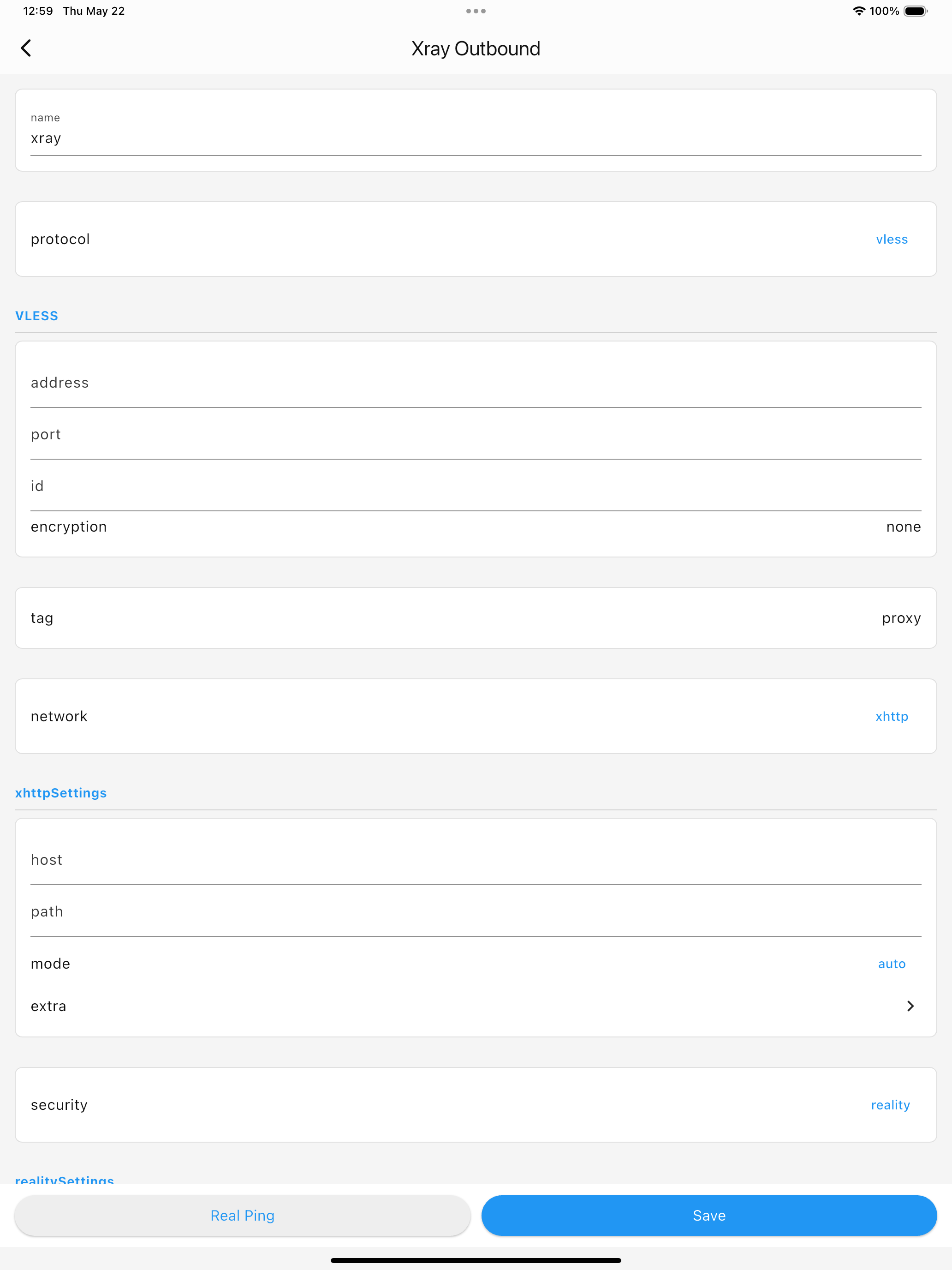Edit the encryption value none
Viewport: 952px width, 1270px height.
[x=903, y=527]
